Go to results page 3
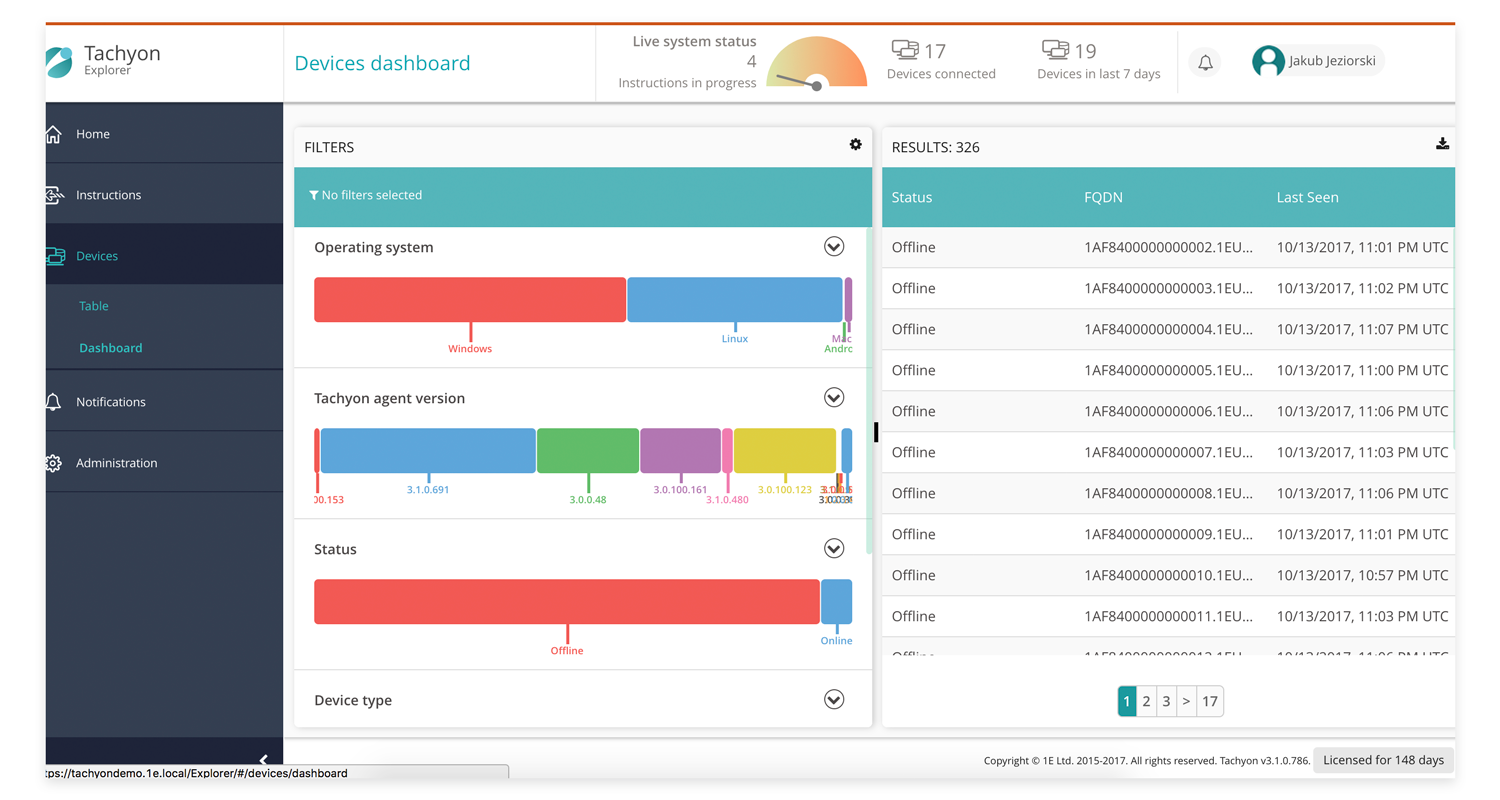 click(1166, 702)
